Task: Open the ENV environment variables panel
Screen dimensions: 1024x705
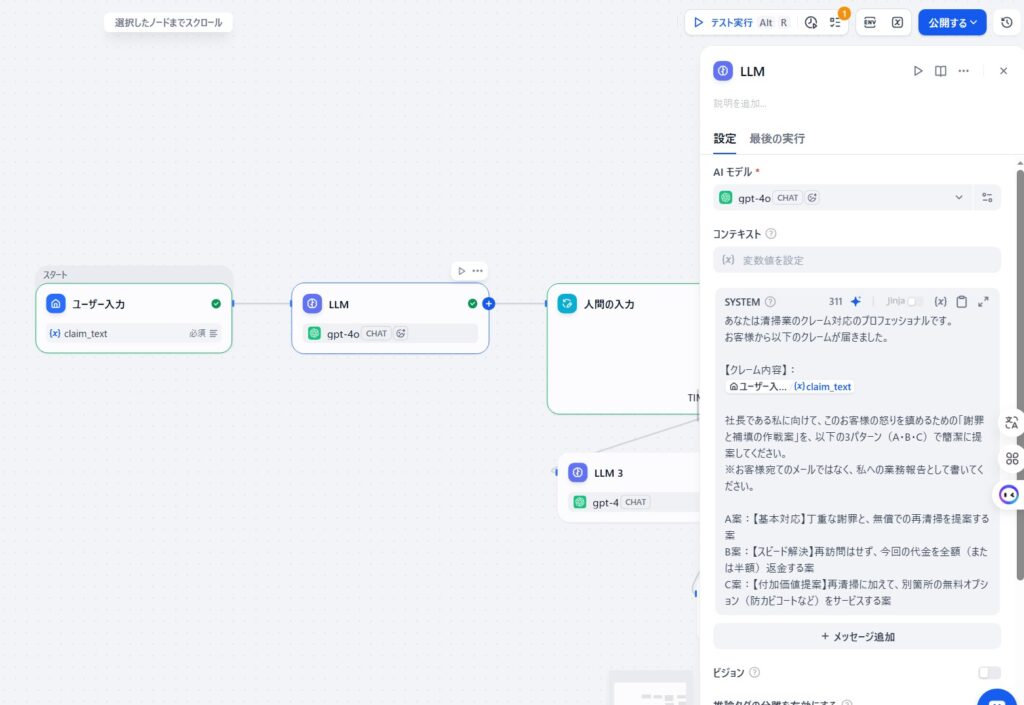Action: click(872, 22)
